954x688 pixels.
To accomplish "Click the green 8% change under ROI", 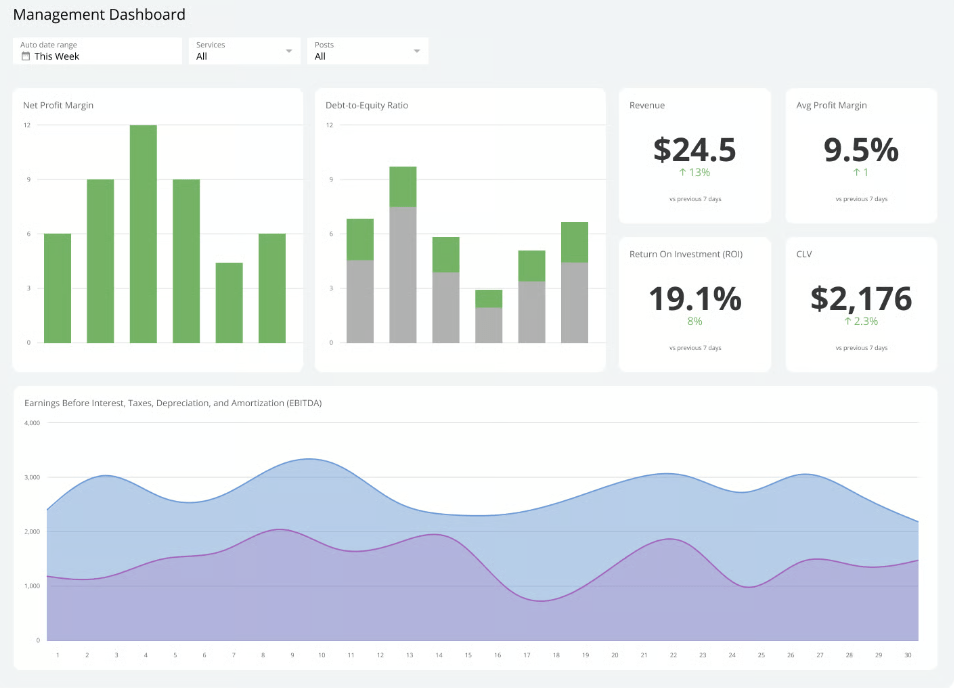I will click(x=694, y=321).
